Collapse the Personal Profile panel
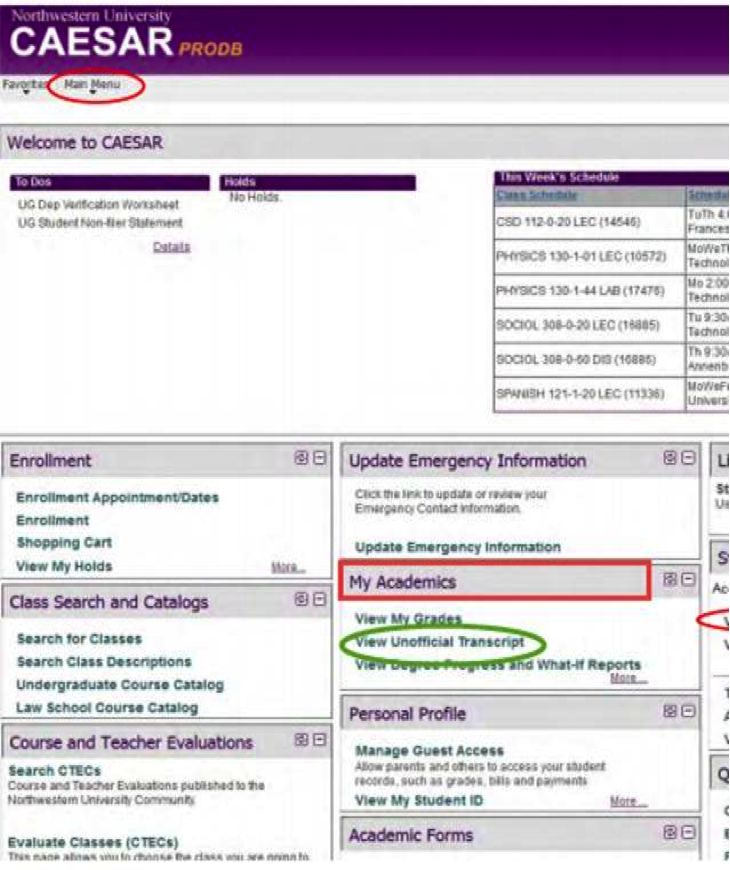Viewport: 730px width, 870px height. [688, 711]
